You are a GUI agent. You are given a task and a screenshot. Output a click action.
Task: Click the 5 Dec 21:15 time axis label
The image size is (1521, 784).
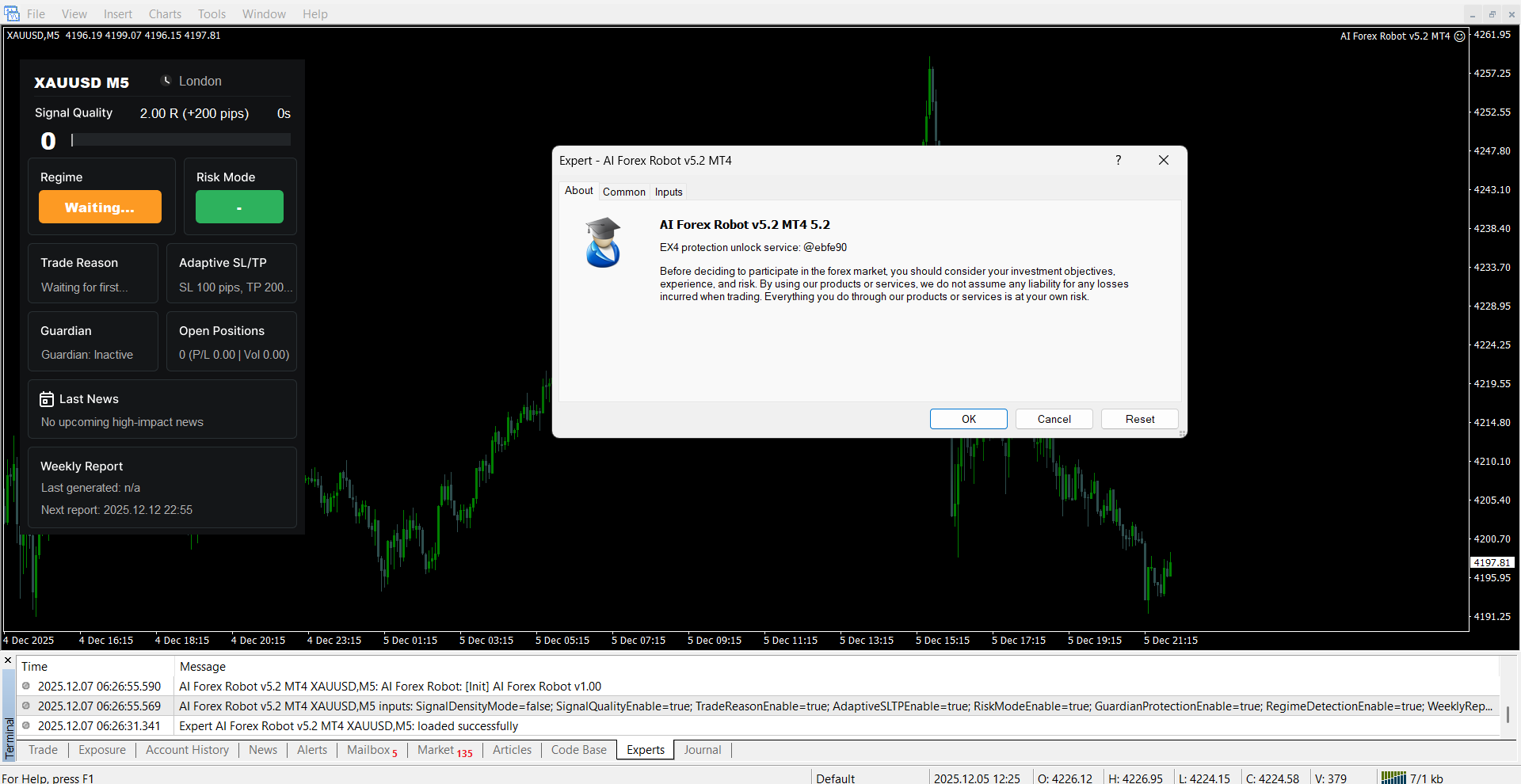click(1171, 641)
